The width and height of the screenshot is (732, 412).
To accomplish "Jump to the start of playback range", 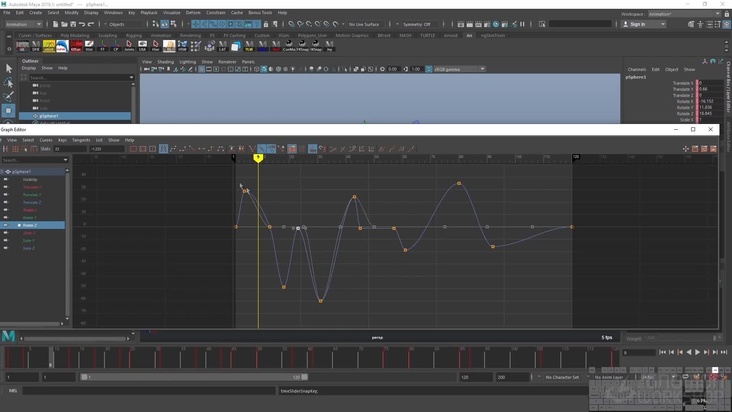I will [x=662, y=352].
